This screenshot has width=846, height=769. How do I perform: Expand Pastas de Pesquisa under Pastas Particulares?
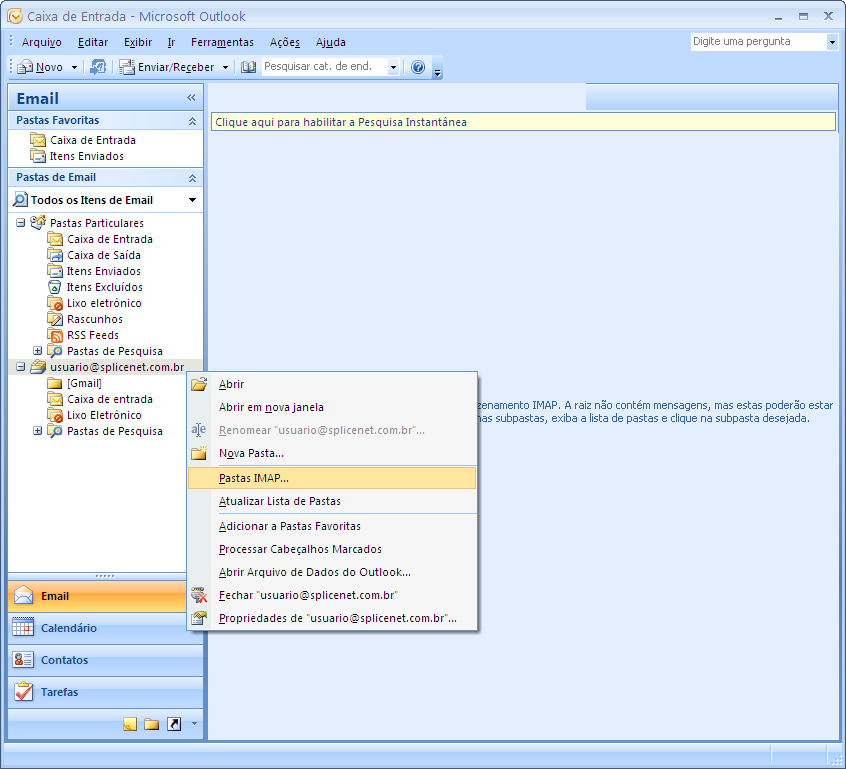tap(37, 351)
